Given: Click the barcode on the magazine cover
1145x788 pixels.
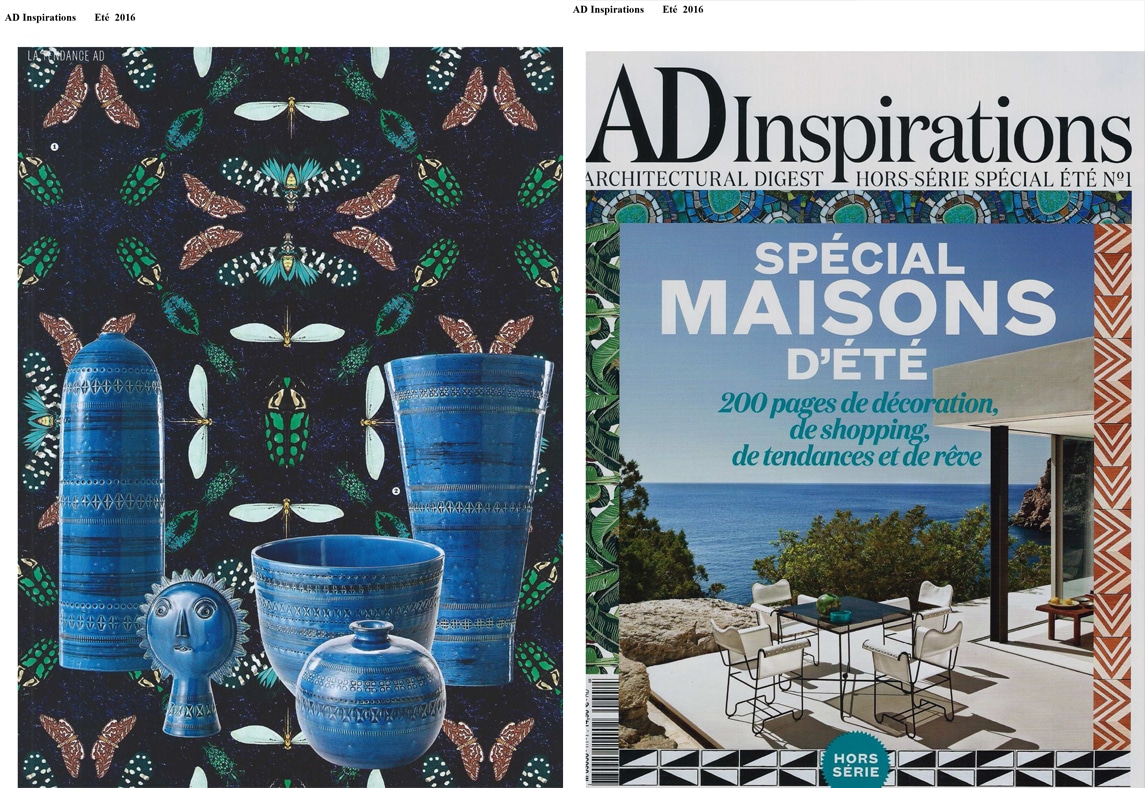Looking at the screenshot, I should coord(602,730).
